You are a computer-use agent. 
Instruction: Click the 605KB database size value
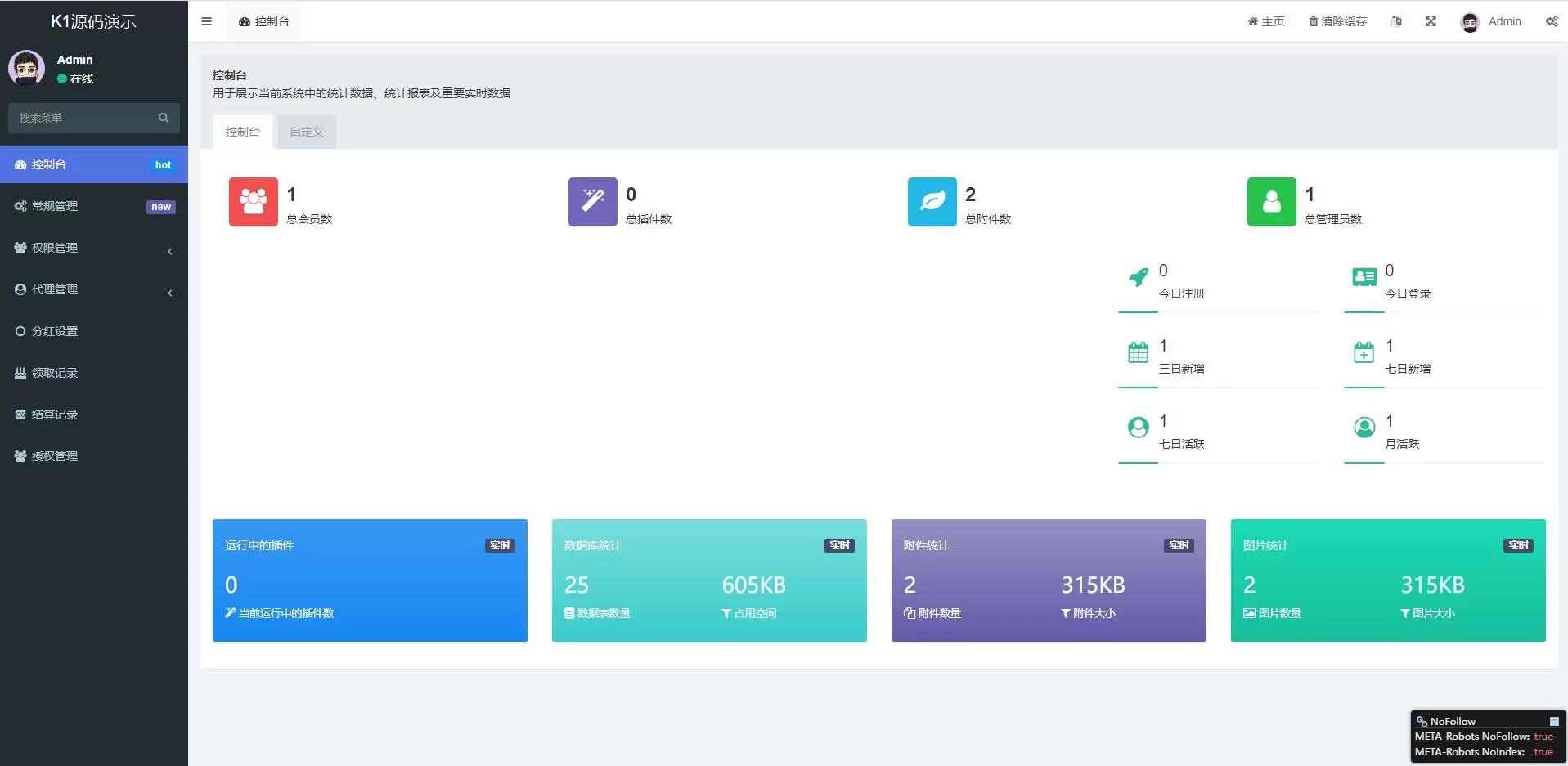pyautogui.click(x=754, y=585)
